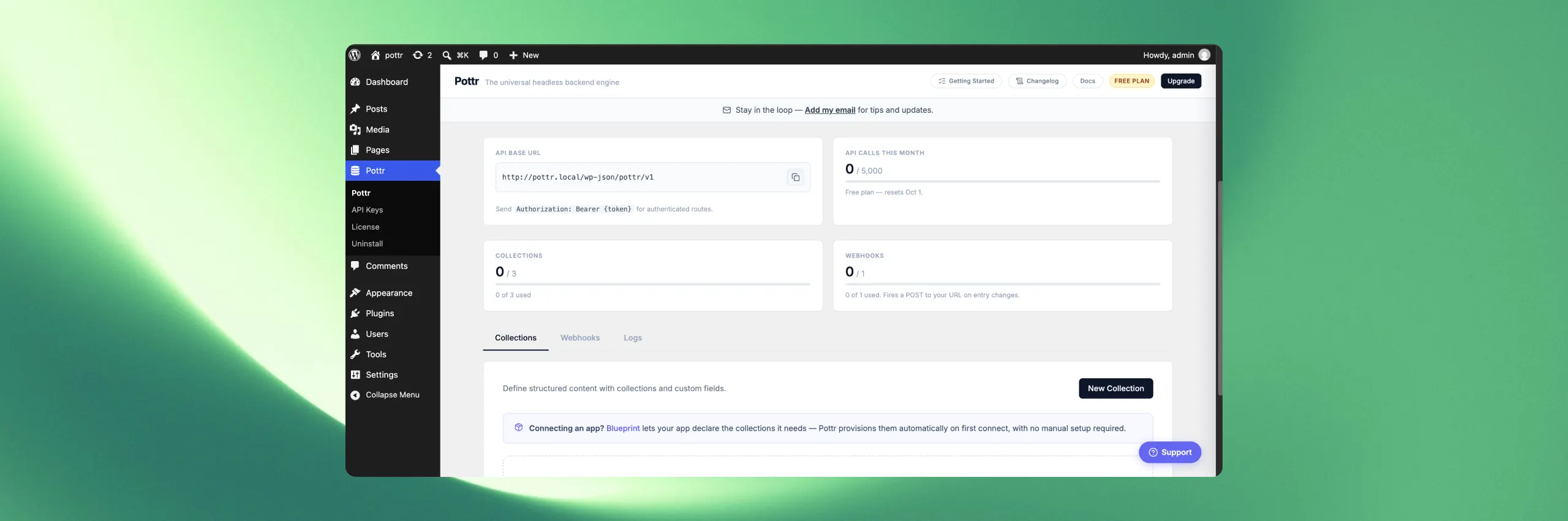Select the Pottr submenu entry
The height and width of the screenshot is (521, 1568).
pos(361,193)
